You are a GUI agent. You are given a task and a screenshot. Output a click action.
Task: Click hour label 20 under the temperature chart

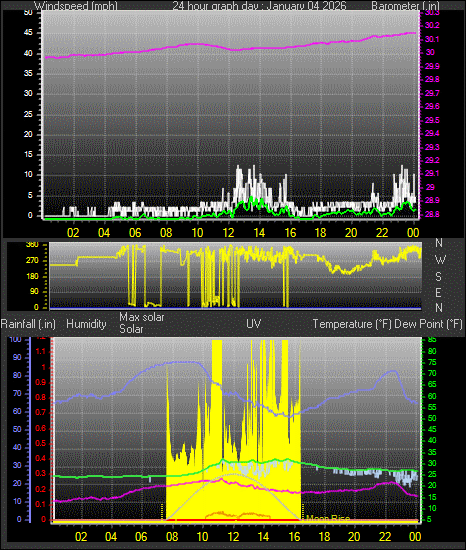pyautogui.click(x=354, y=537)
